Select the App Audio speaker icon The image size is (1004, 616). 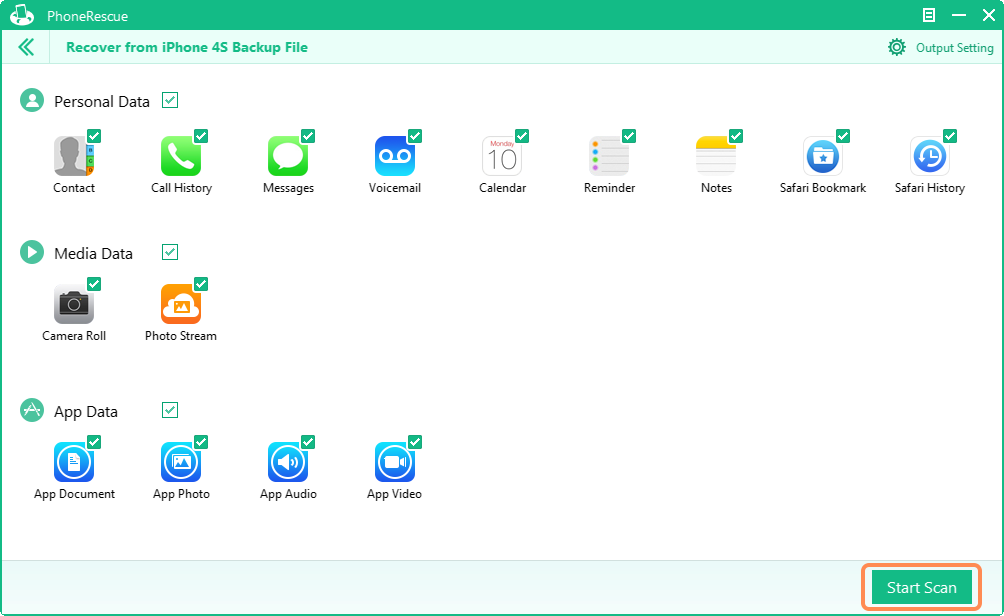coord(287,462)
